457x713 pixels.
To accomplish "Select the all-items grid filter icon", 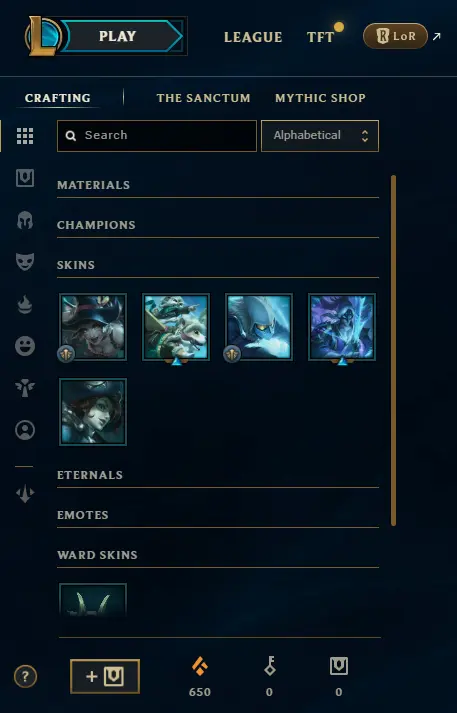I will pyautogui.click(x=25, y=136).
